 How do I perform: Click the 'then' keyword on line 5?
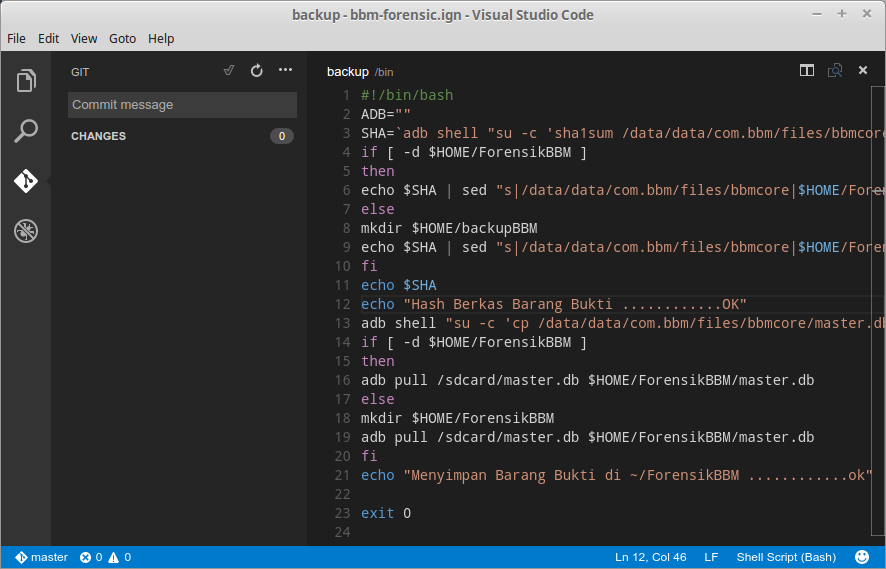click(377, 171)
